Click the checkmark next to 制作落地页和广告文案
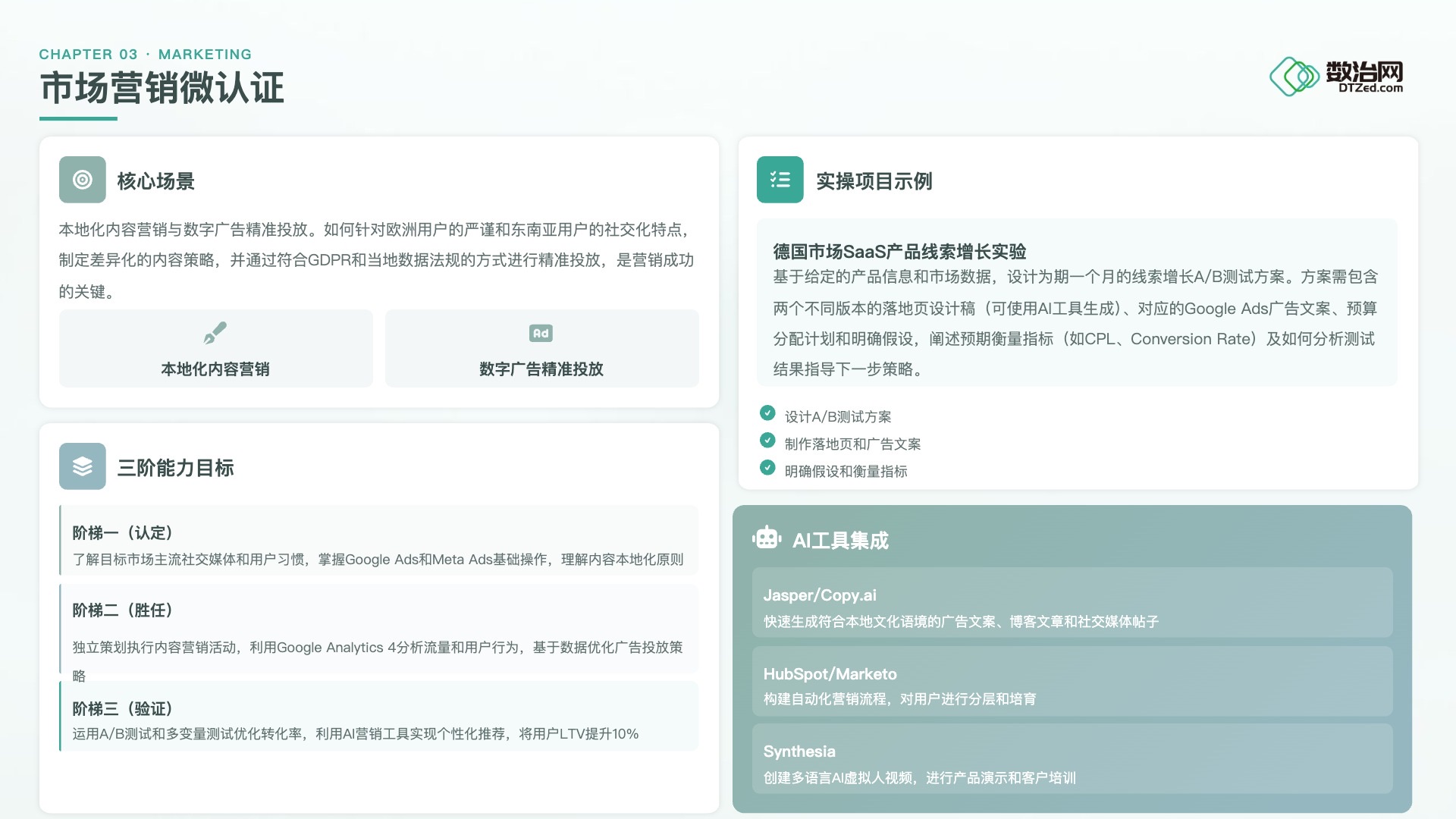 coord(767,440)
